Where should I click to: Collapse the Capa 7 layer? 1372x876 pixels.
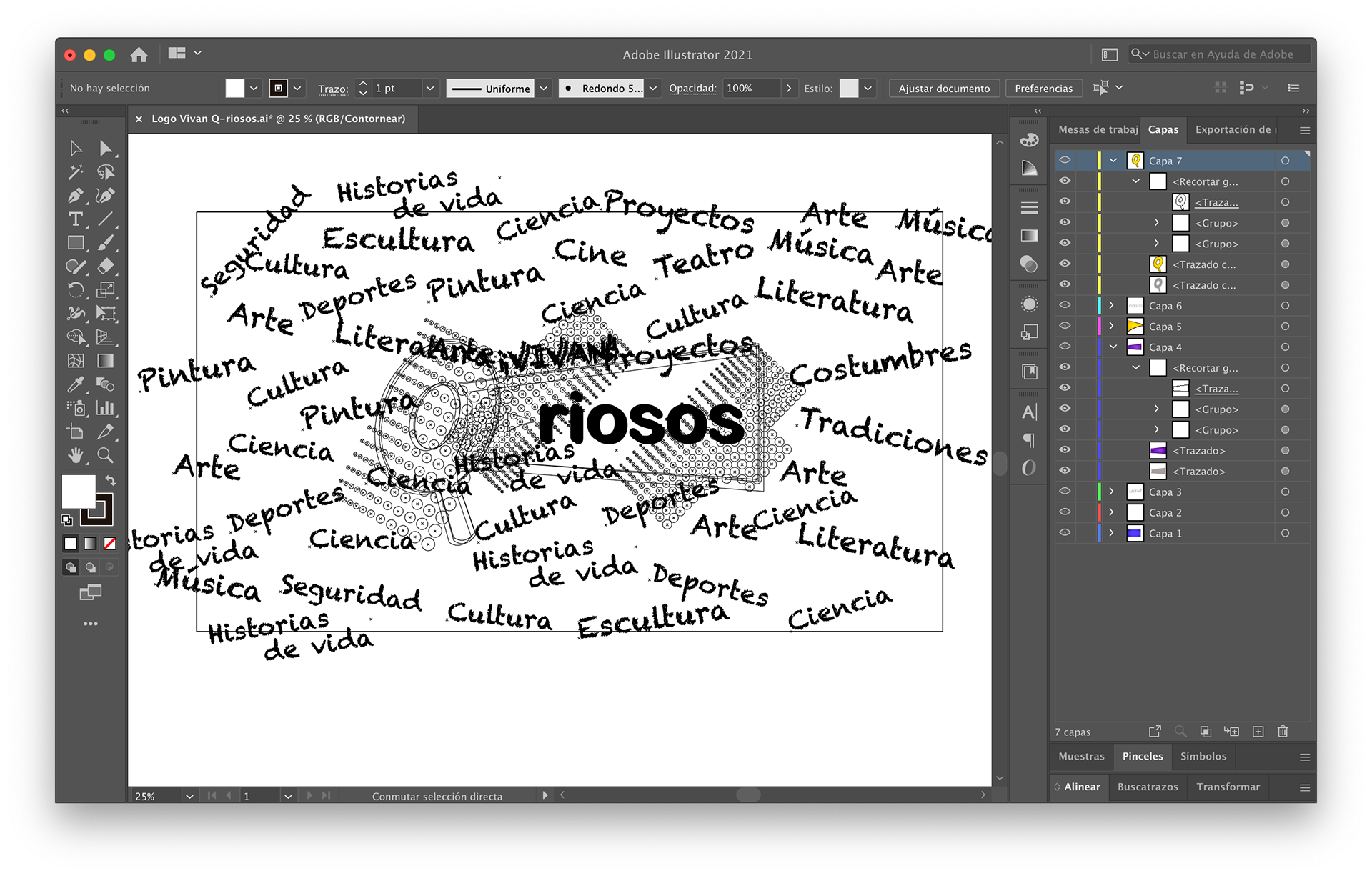pyautogui.click(x=1113, y=161)
